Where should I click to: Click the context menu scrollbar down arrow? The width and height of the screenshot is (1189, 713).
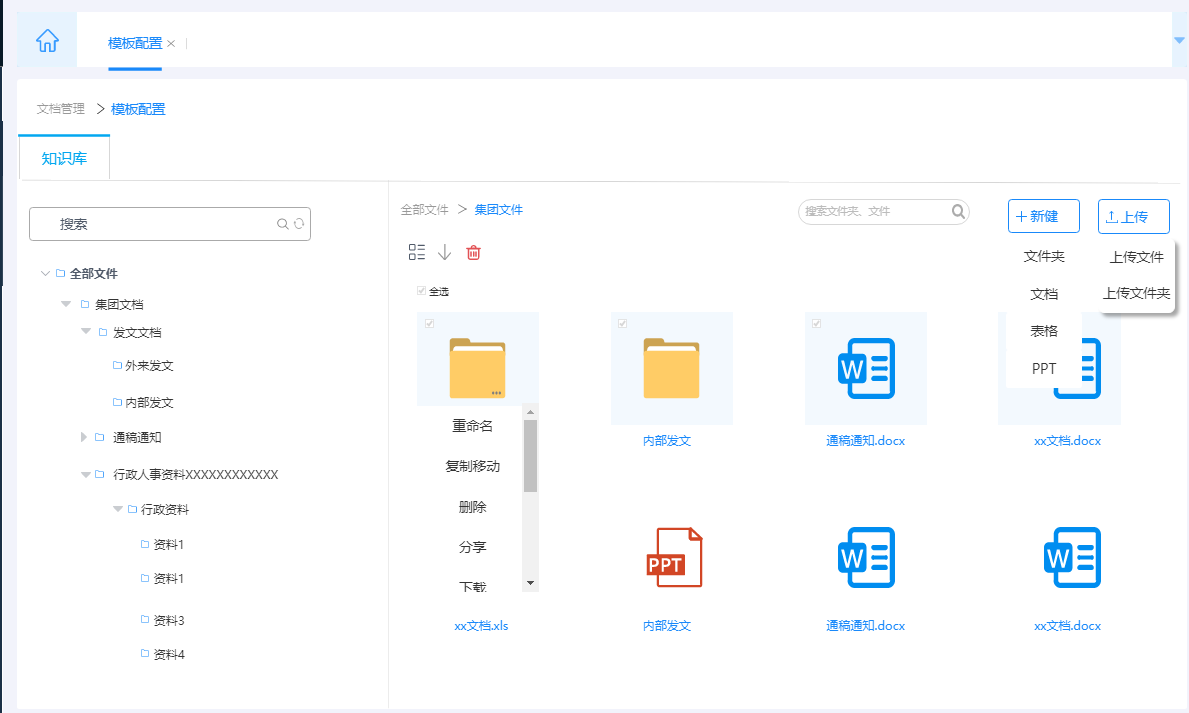point(530,583)
